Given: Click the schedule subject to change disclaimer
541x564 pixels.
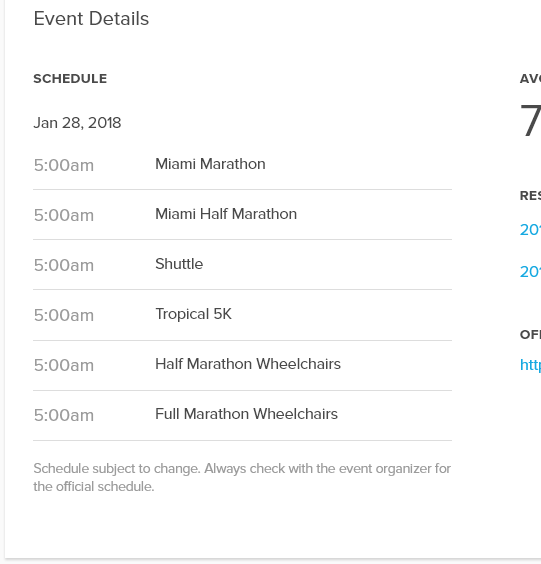Looking at the screenshot, I should [x=242, y=477].
